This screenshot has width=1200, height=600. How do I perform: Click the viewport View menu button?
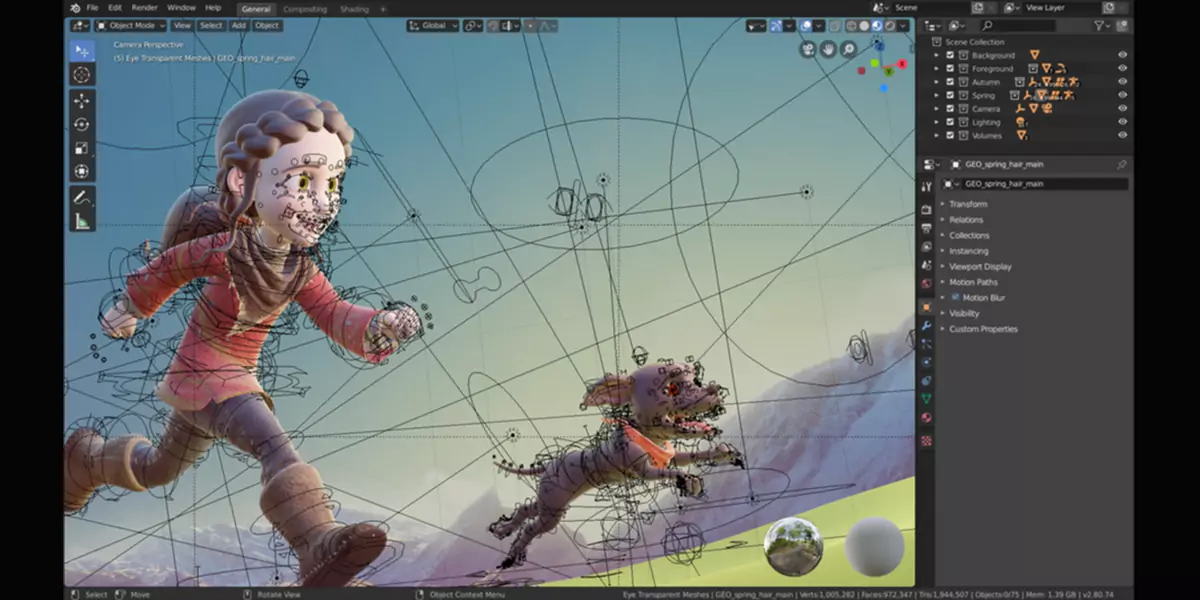182,26
